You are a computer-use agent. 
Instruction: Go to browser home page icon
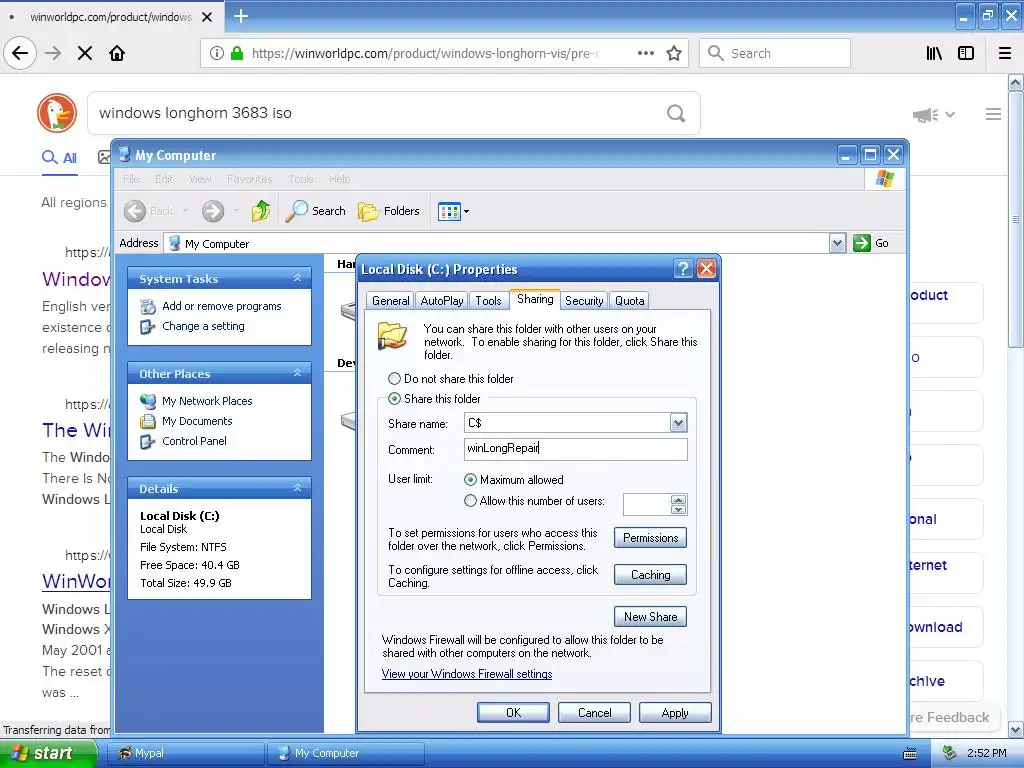117,53
